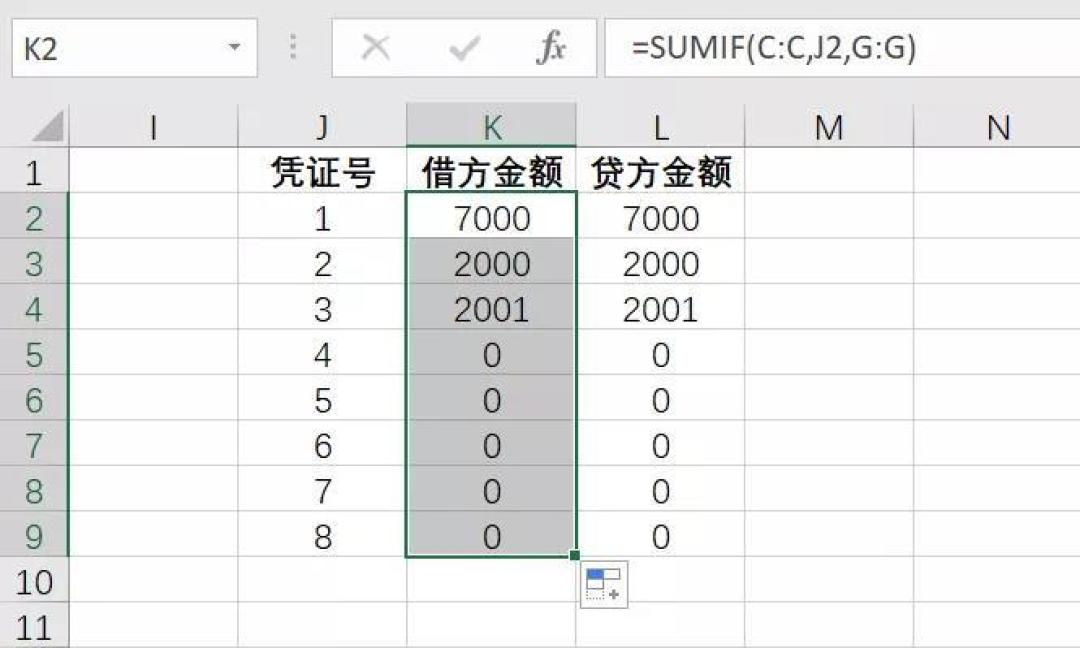Select cell L5 showing 0

661,353
